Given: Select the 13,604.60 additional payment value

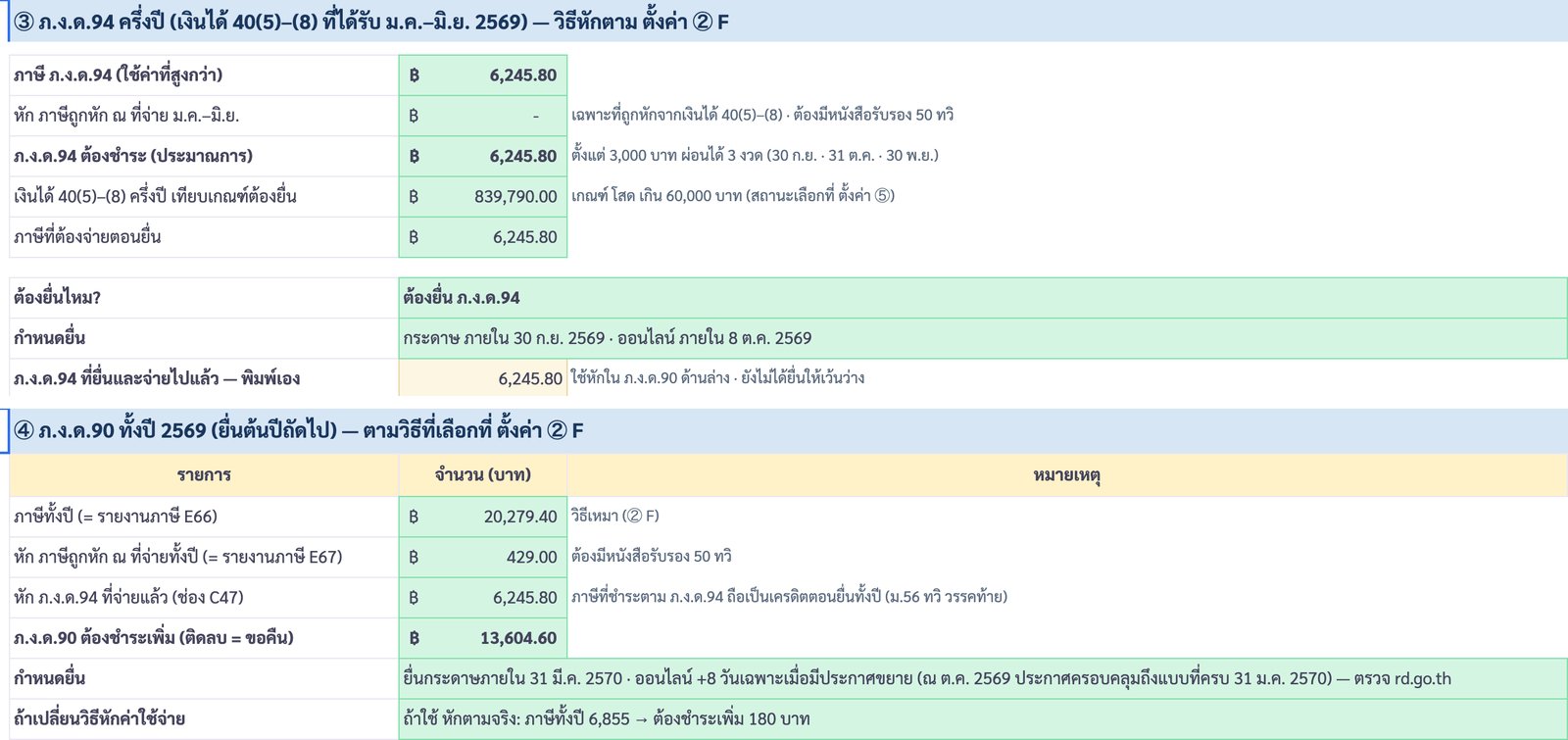Looking at the screenshot, I should click(x=483, y=638).
